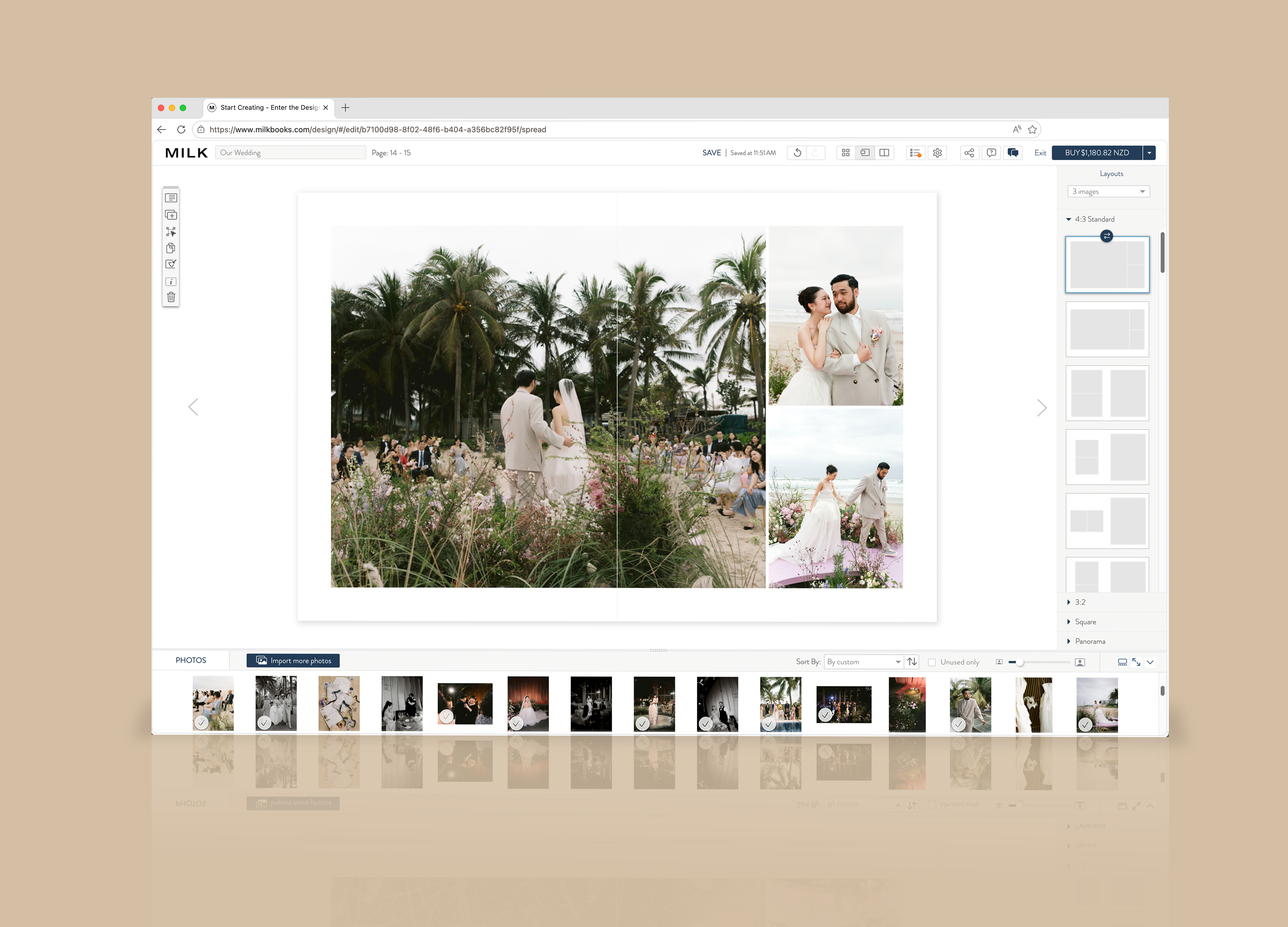
Task: Click the share icon
Action: coord(969,153)
